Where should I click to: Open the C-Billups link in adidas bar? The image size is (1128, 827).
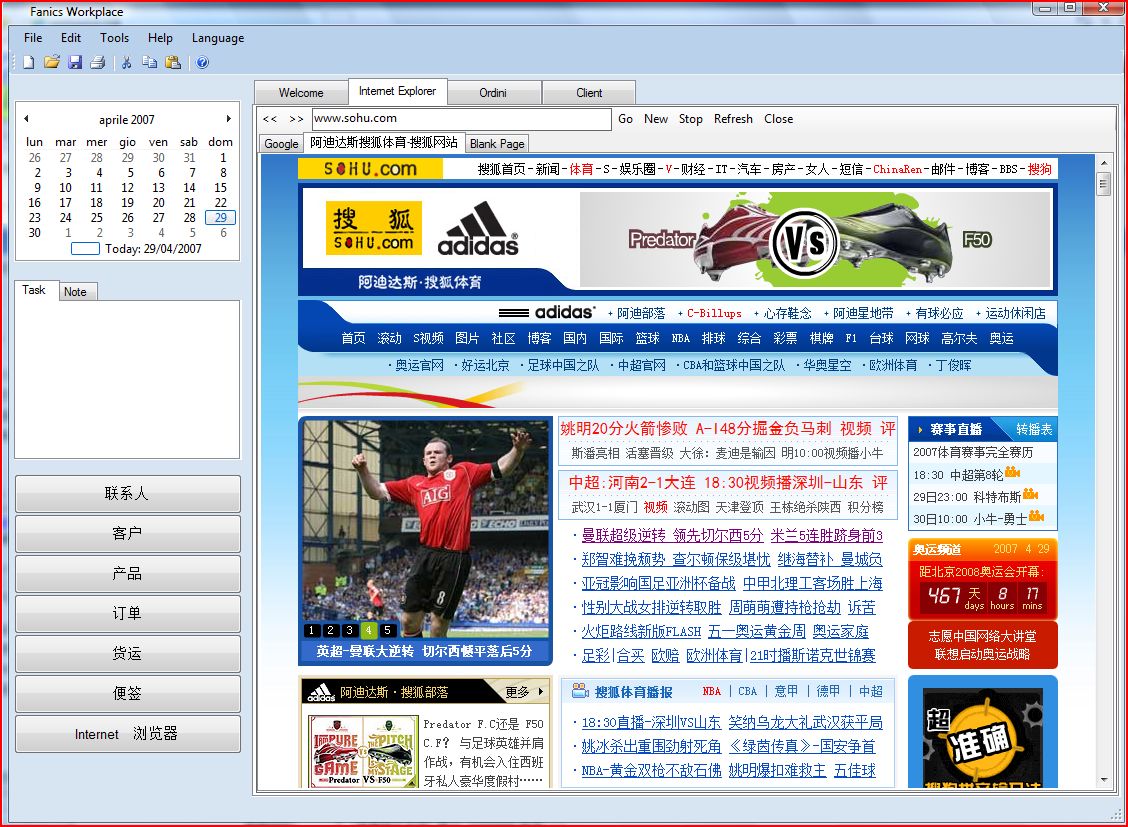click(714, 313)
